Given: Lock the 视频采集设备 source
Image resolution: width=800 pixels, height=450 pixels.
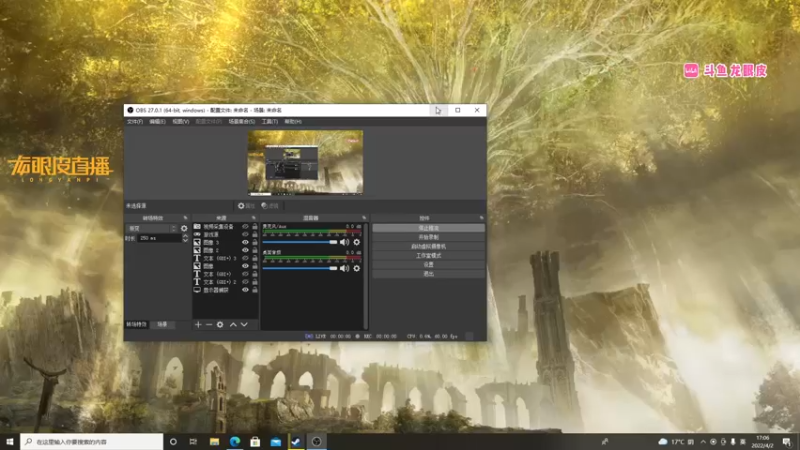Looking at the screenshot, I should point(255,227).
